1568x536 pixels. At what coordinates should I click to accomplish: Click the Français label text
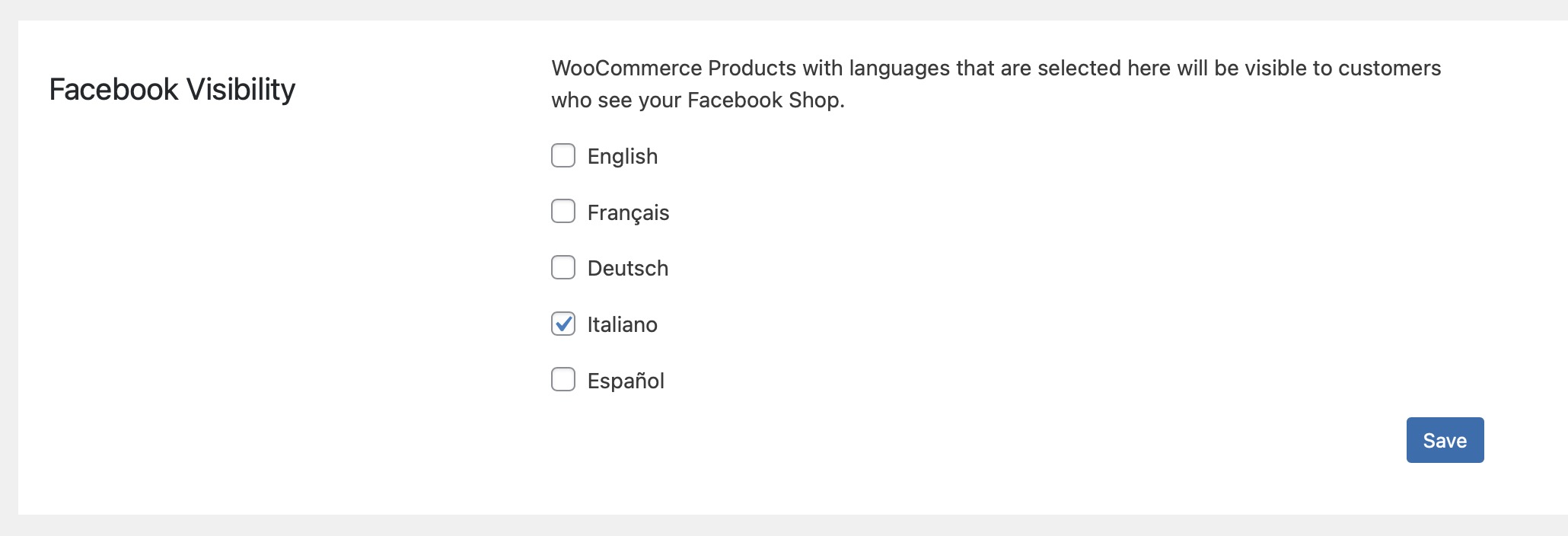click(628, 212)
